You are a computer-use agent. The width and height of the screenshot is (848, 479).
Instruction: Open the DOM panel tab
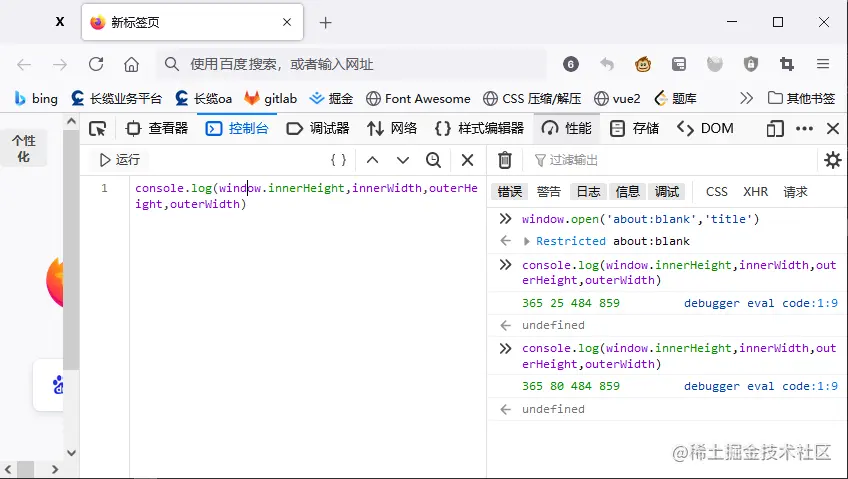[x=705, y=129]
